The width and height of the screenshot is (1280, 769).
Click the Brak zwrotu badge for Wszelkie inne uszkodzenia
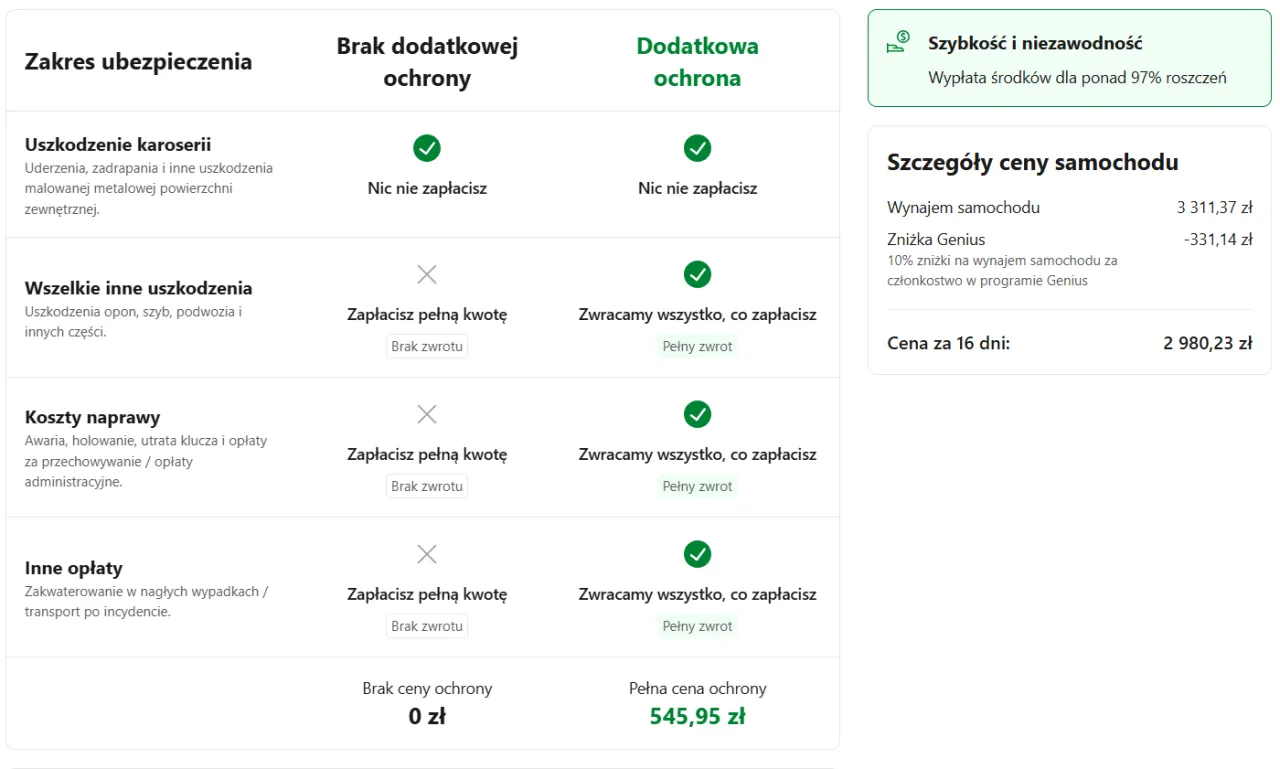pos(427,346)
